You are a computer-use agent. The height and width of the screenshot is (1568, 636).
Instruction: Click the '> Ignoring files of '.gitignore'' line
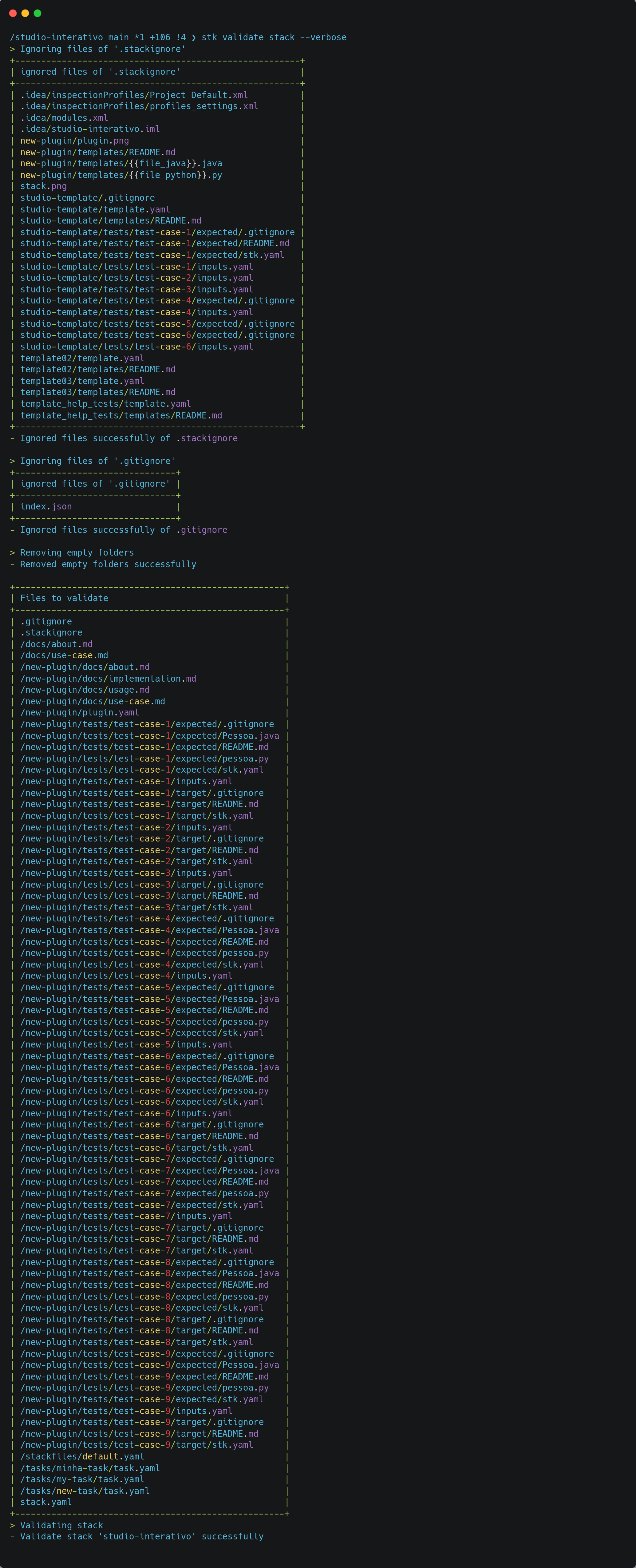(x=93, y=461)
